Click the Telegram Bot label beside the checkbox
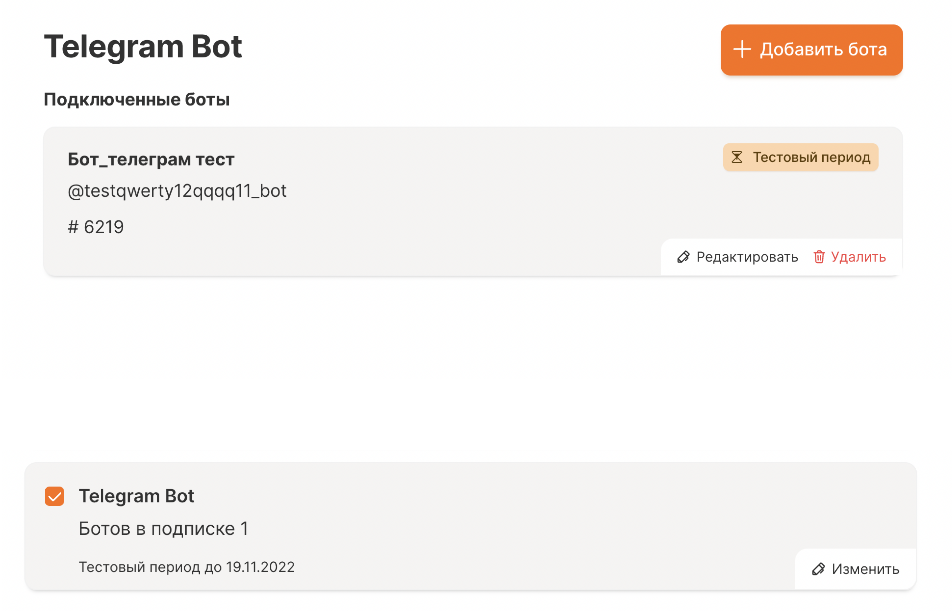Image resolution: width=952 pixels, height=611 pixels. tap(136, 496)
